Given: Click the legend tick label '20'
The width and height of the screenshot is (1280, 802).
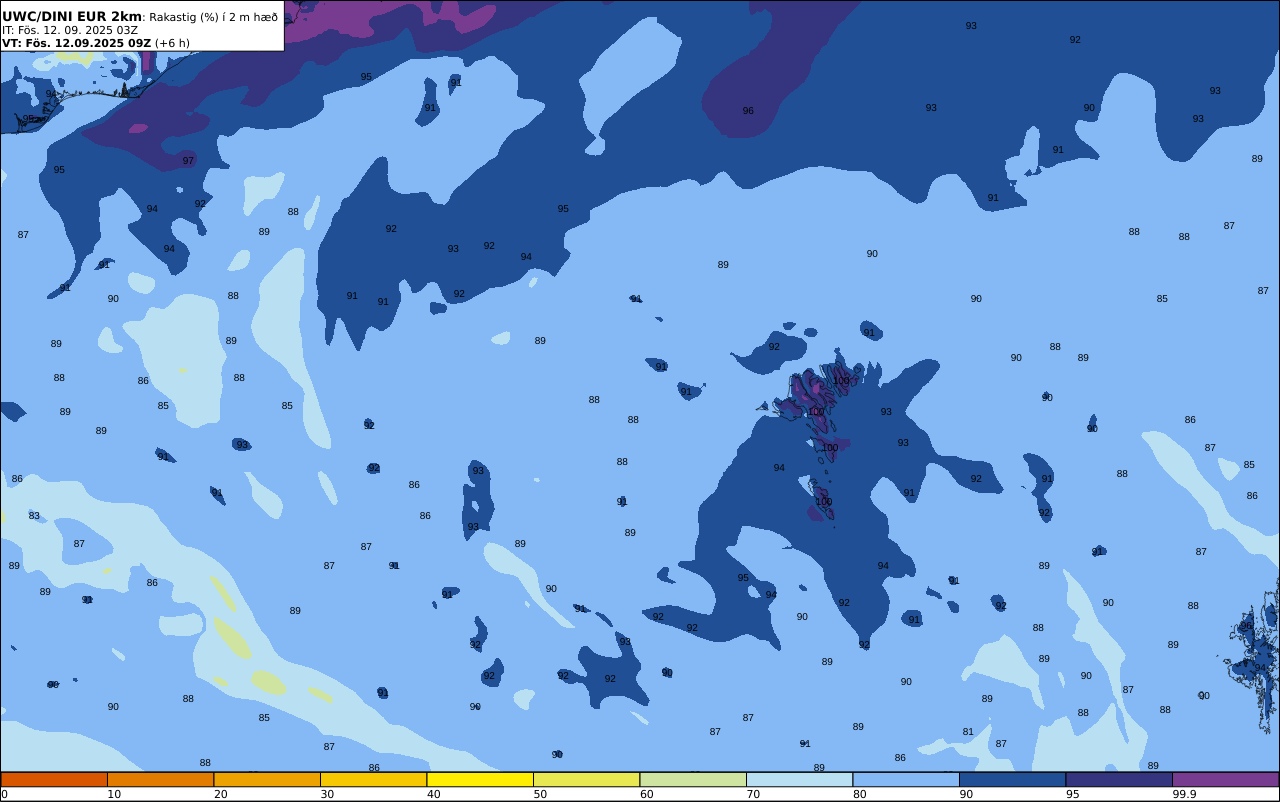Looking at the screenshot, I should pyautogui.click(x=220, y=794).
